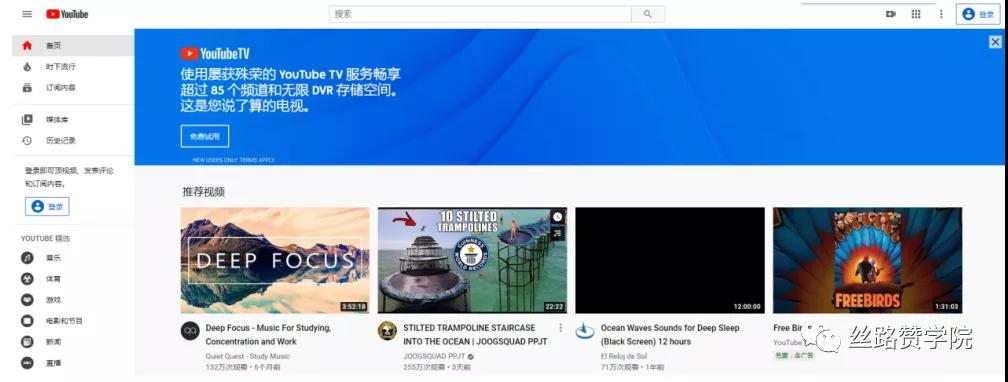
Task: Click the YouTube TV banner logo
Action: 215,53
